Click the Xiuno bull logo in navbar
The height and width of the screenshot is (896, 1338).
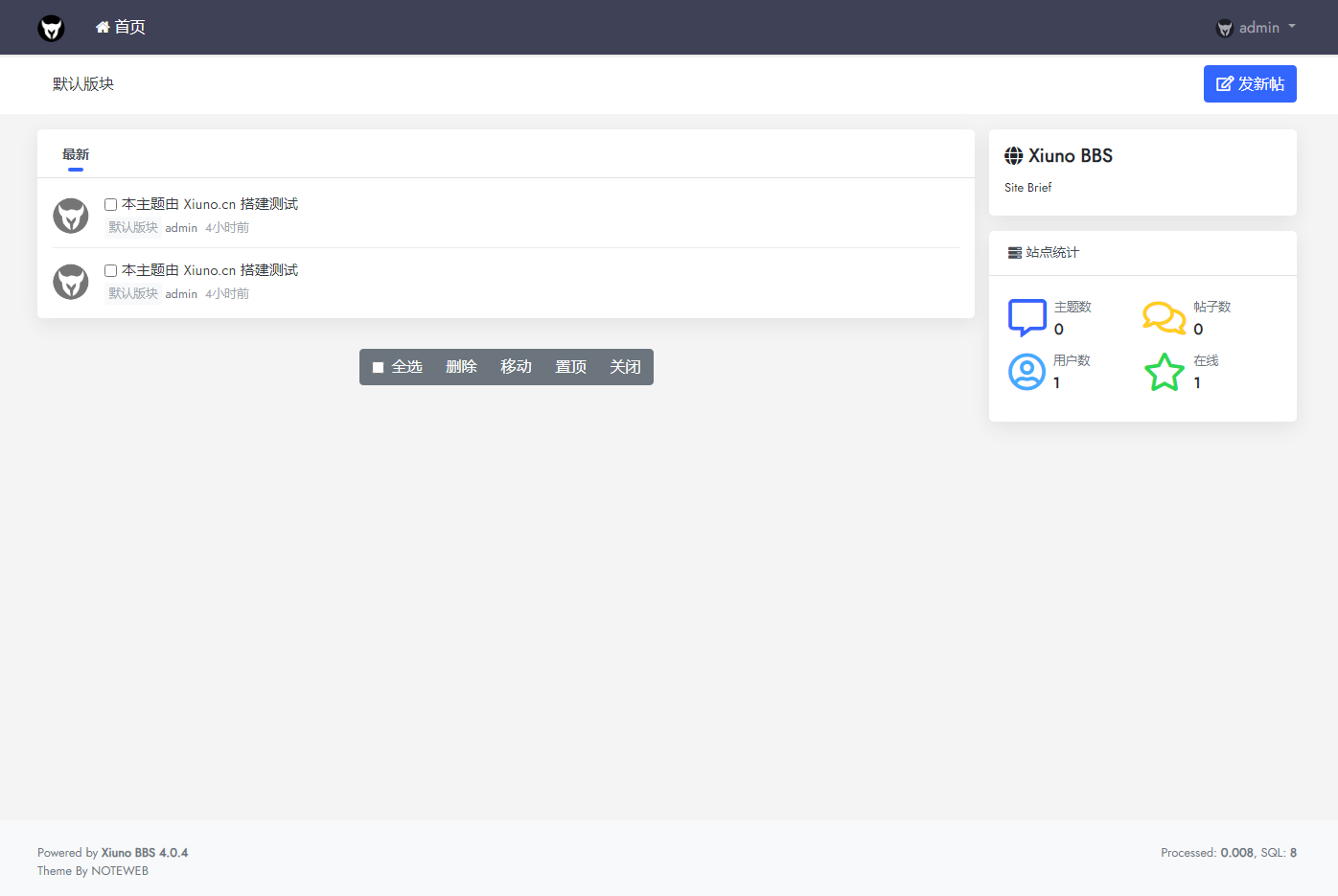pyautogui.click(x=51, y=28)
